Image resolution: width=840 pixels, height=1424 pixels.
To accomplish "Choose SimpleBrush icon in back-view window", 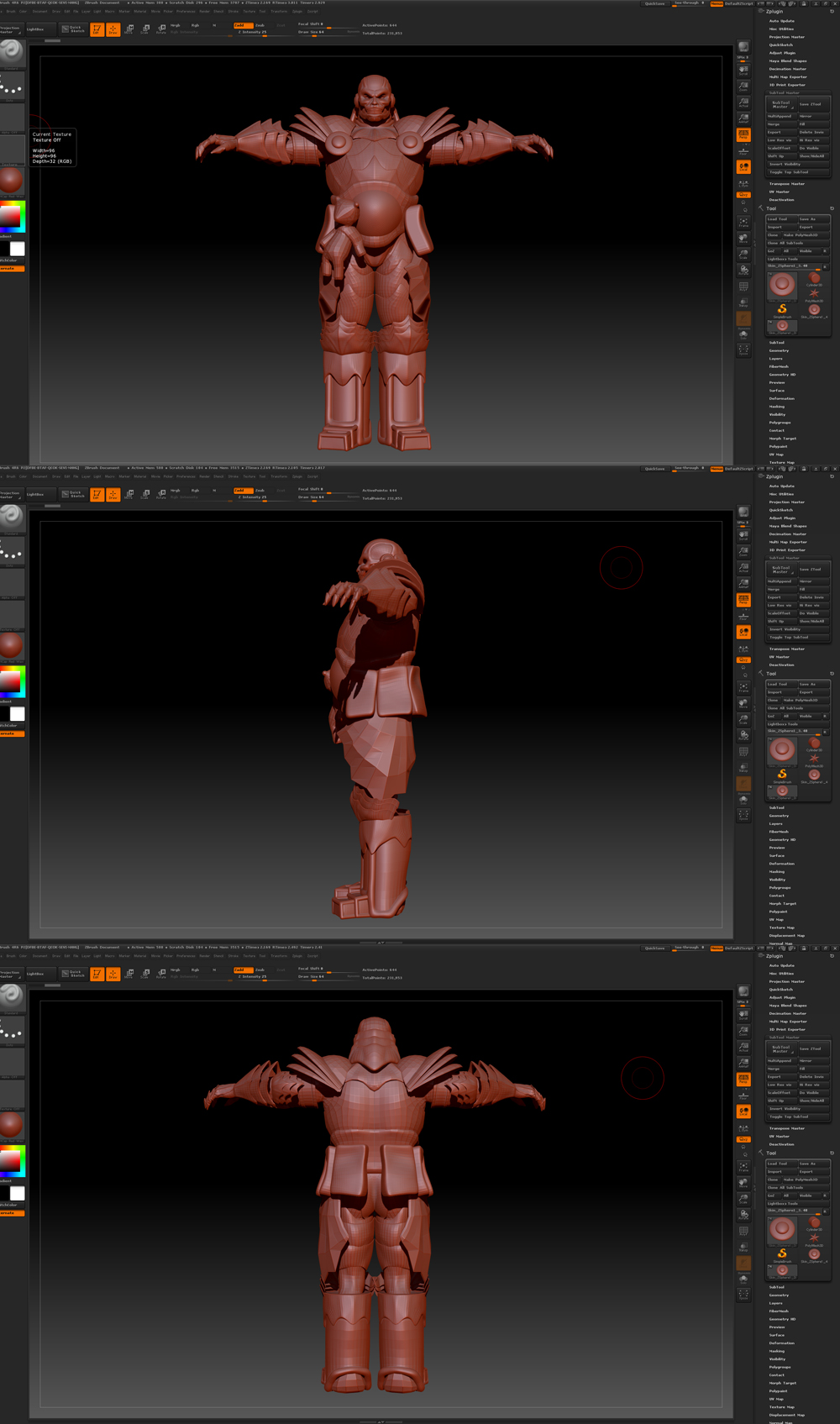I will pyautogui.click(x=782, y=1253).
